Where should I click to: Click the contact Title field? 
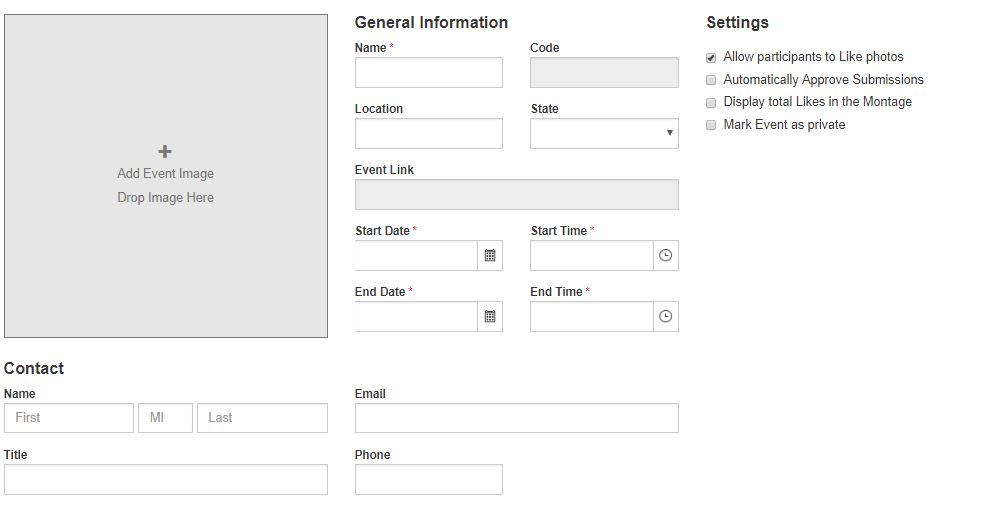[166, 479]
